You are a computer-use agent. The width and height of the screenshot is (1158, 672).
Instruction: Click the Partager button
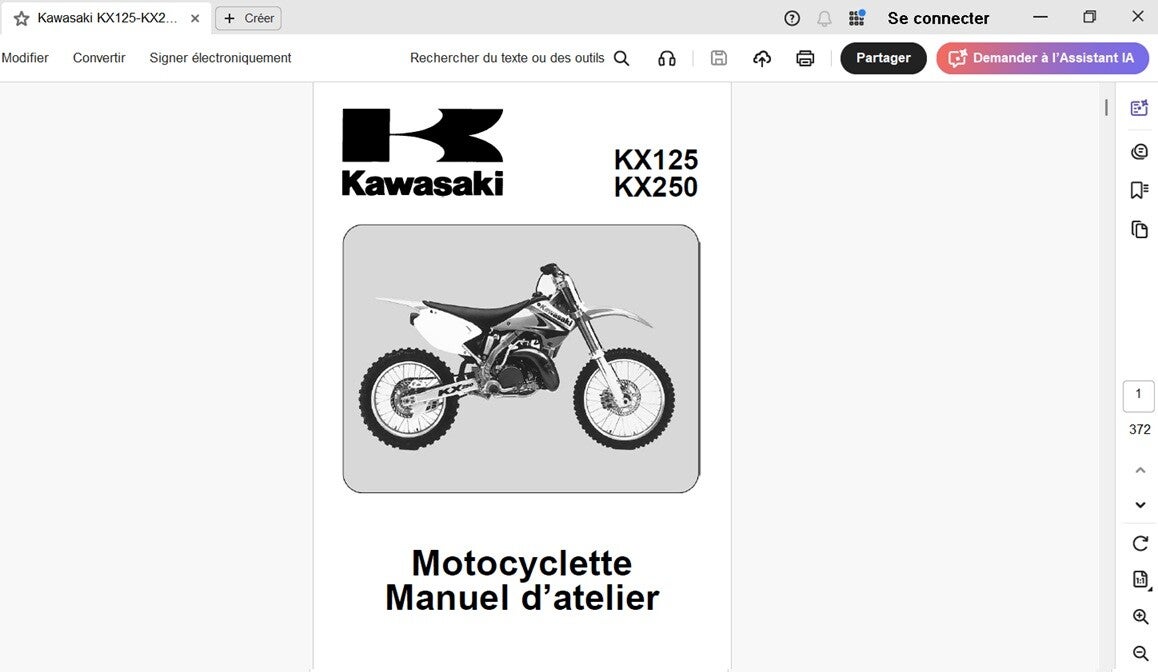coord(883,58)
